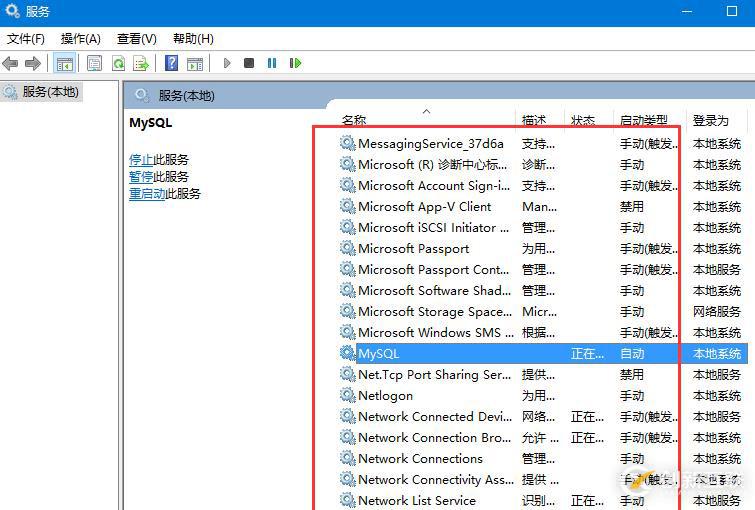The width and height of the screenshot is (755, 510).
Task: Open the 文件(F) menu
Action: [26, 39]
